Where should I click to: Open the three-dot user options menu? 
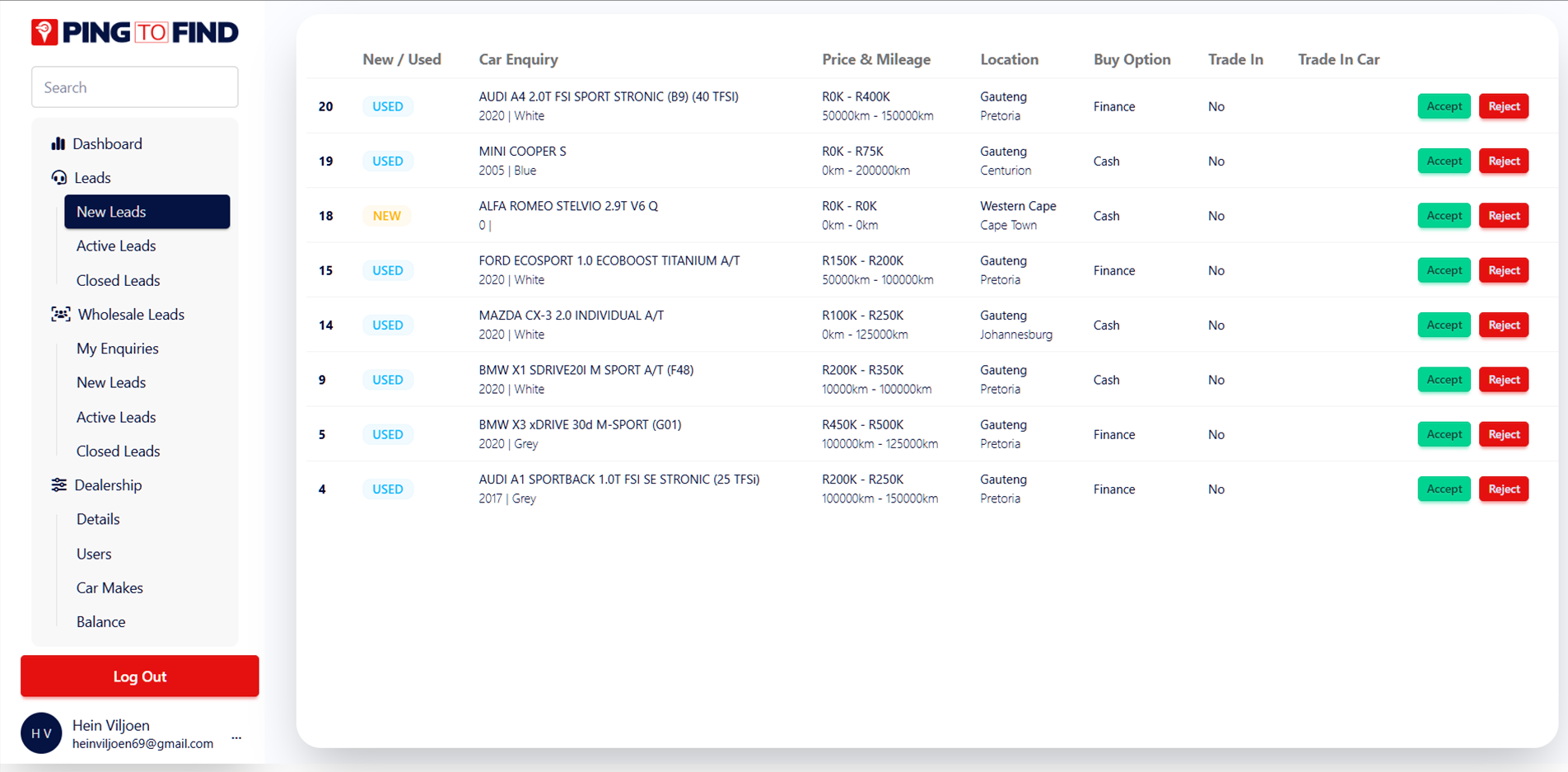tap(236, 737)
